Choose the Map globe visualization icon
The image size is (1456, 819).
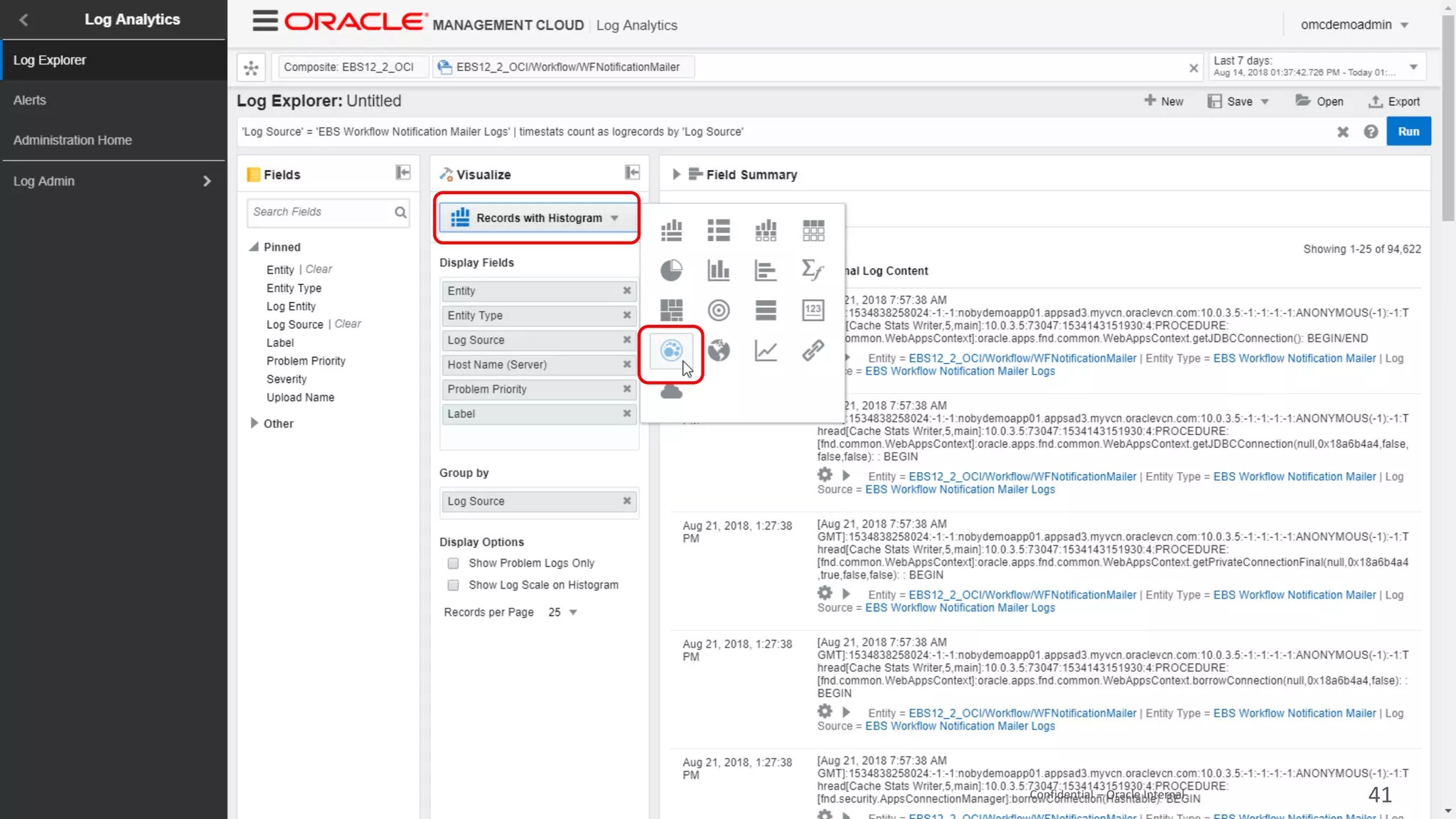(719, 350)
